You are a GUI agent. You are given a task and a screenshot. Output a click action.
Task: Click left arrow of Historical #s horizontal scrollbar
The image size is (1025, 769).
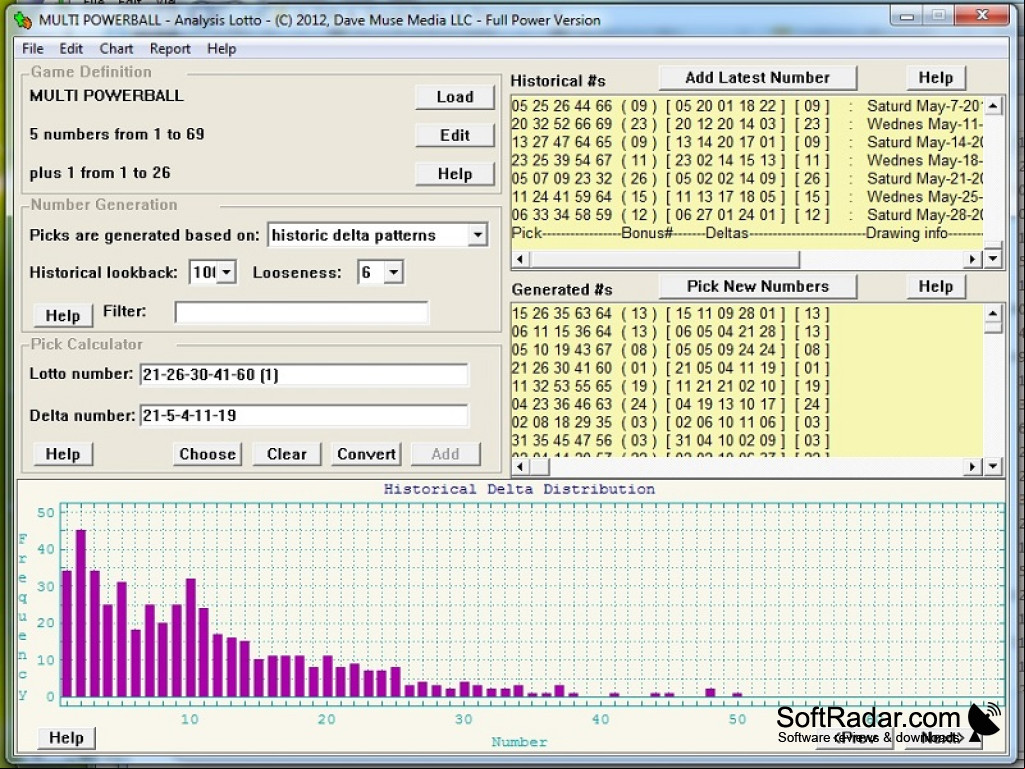(x=520, y=259)
